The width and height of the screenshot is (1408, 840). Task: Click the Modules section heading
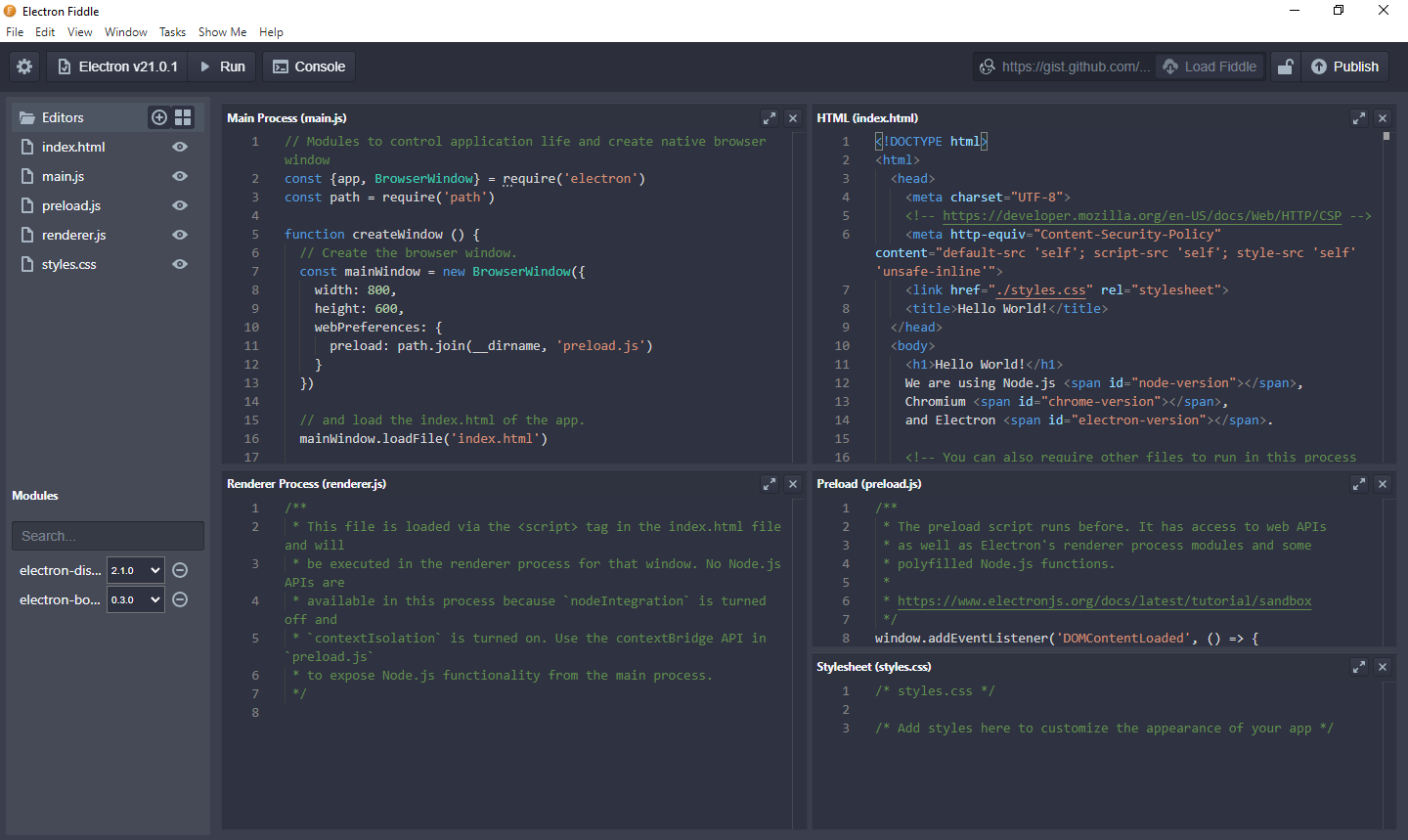click(x=35, y=496)
